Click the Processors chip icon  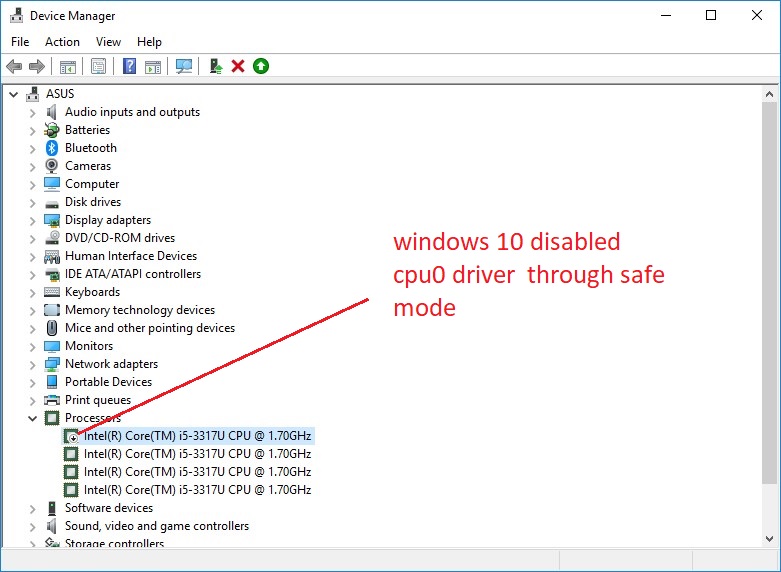point(52,418)
